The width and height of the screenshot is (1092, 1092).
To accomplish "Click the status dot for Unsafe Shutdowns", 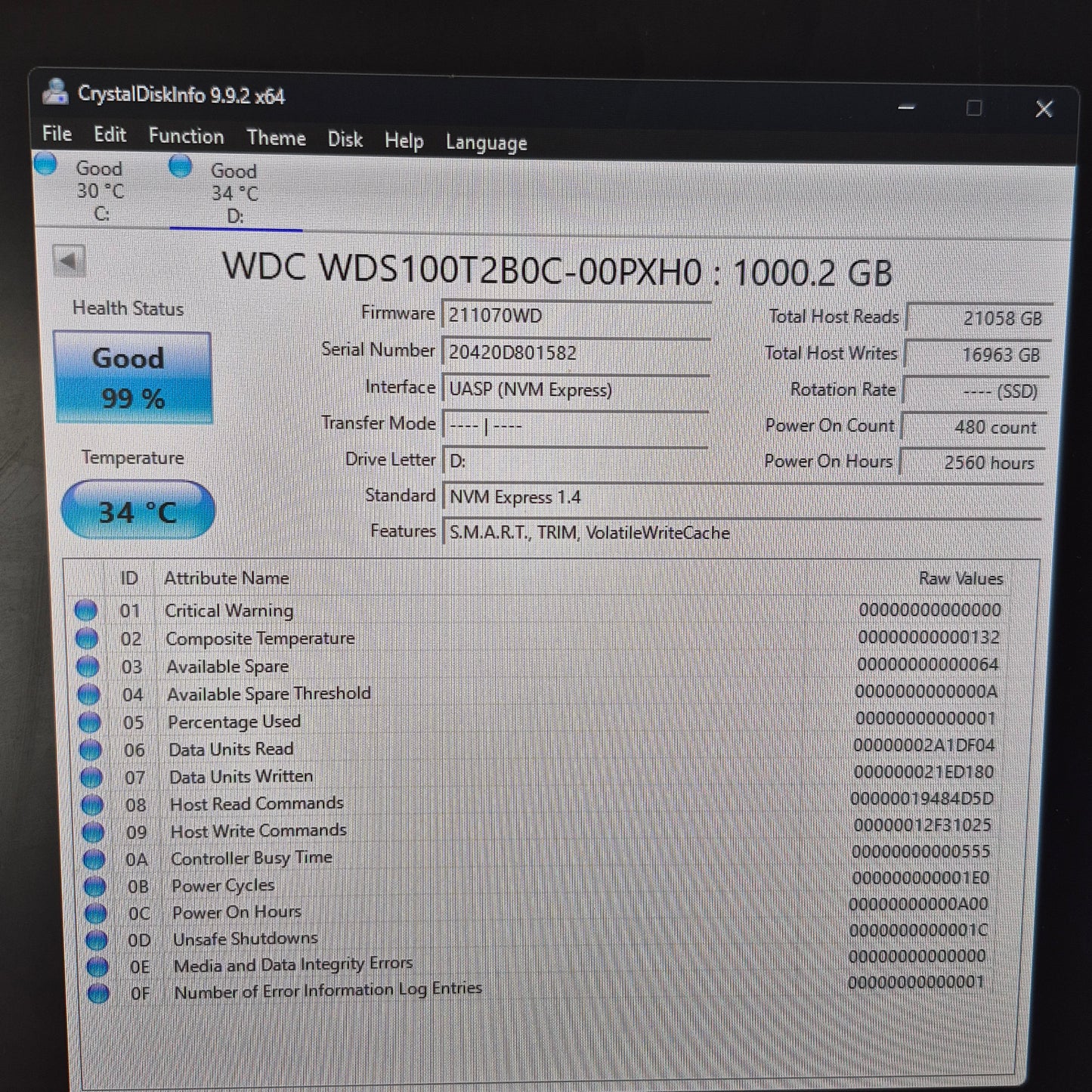I will pos(96,940).
